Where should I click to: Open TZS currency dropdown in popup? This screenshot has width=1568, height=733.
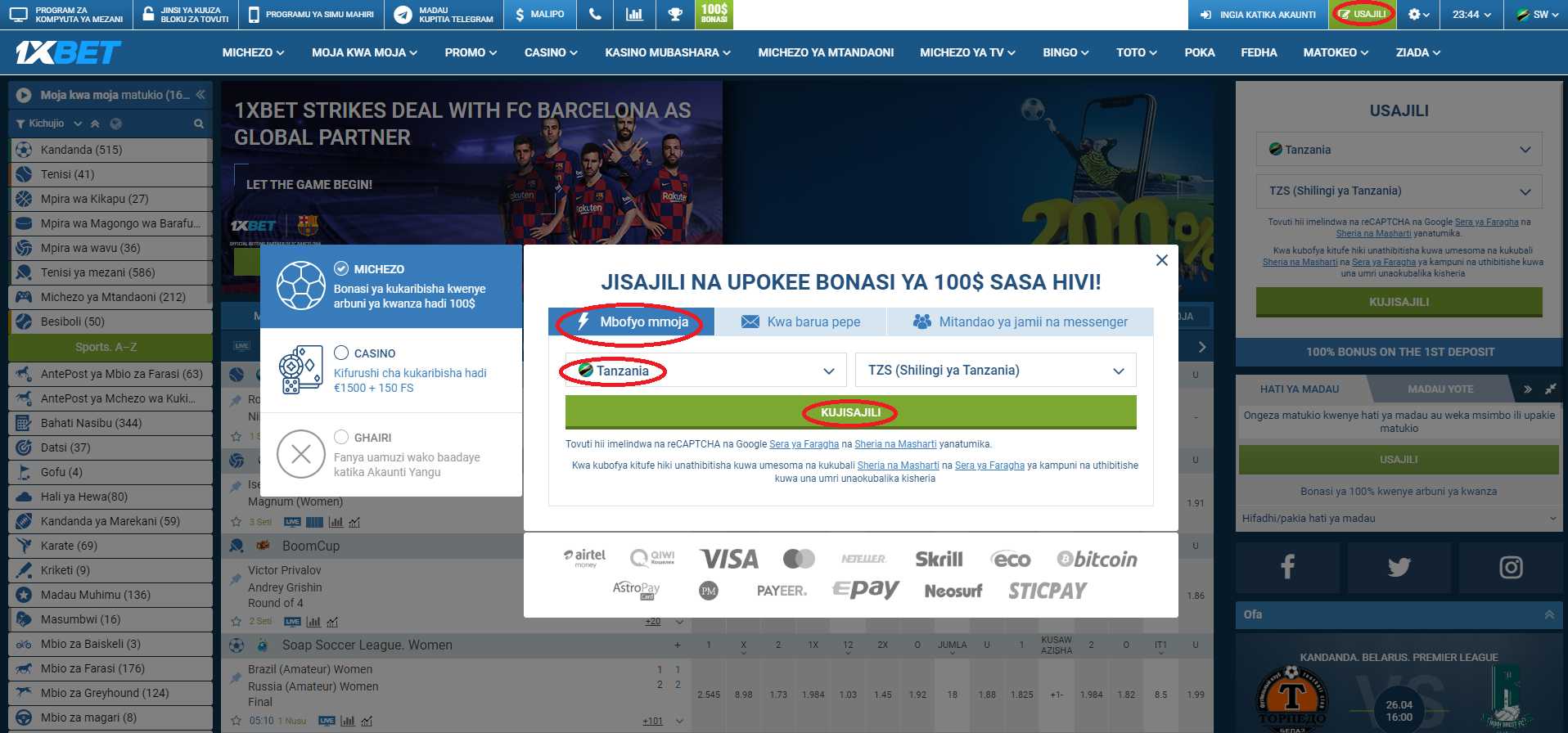995,371
